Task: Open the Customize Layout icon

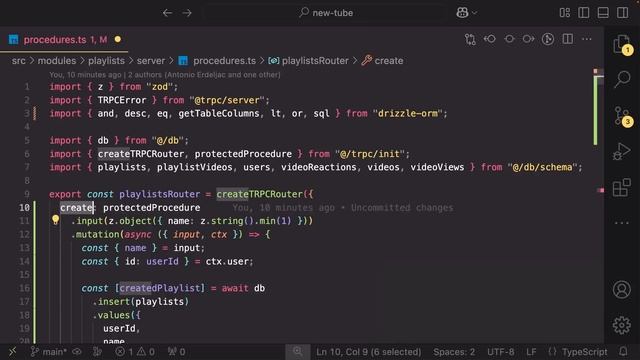Action: [565, 13]
